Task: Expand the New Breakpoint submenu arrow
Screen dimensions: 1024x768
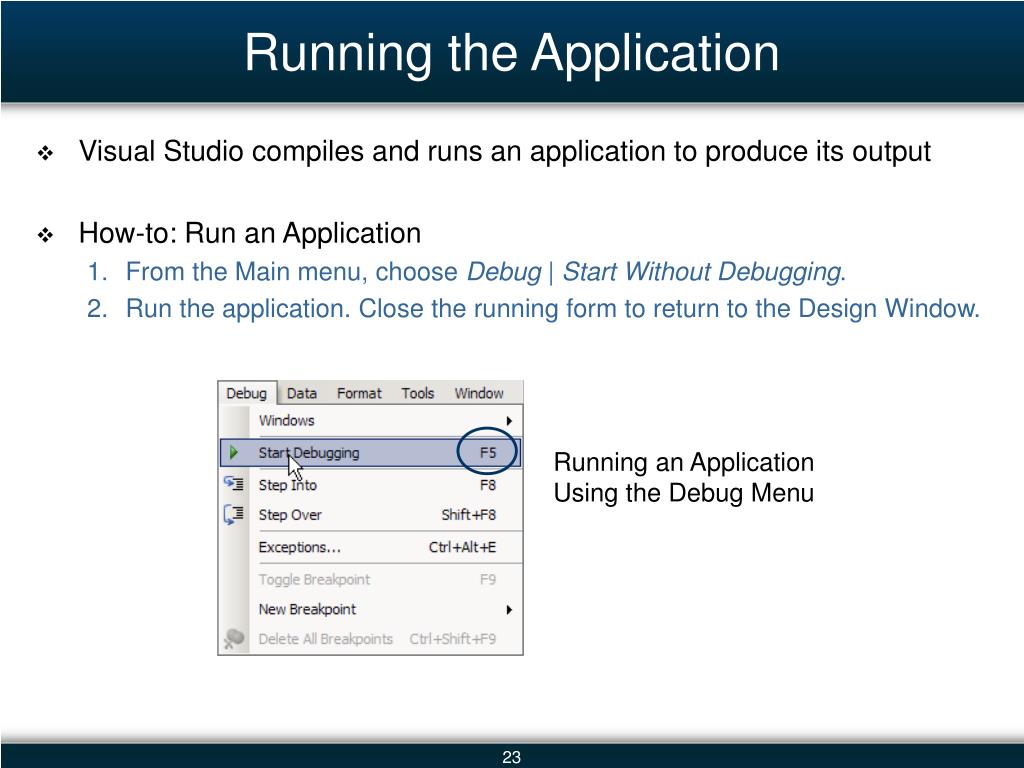Action: pyautogui.click(x=509, y=610)
